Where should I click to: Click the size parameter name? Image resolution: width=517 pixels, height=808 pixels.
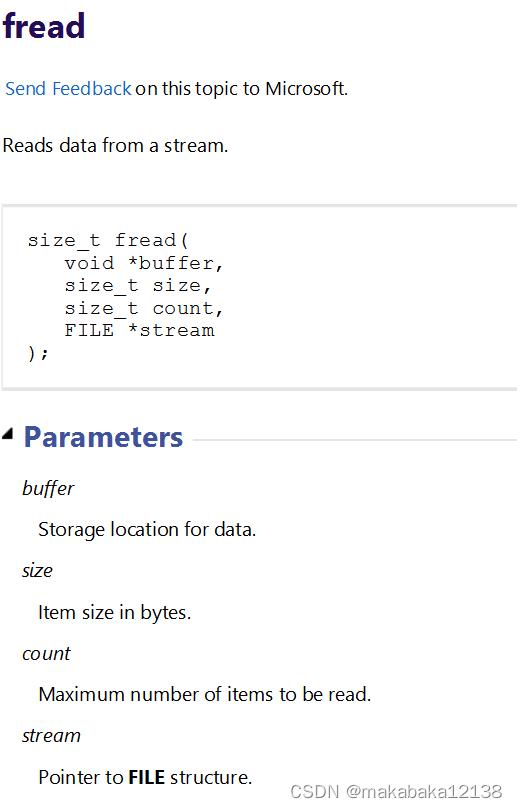[x=37, y=571]
